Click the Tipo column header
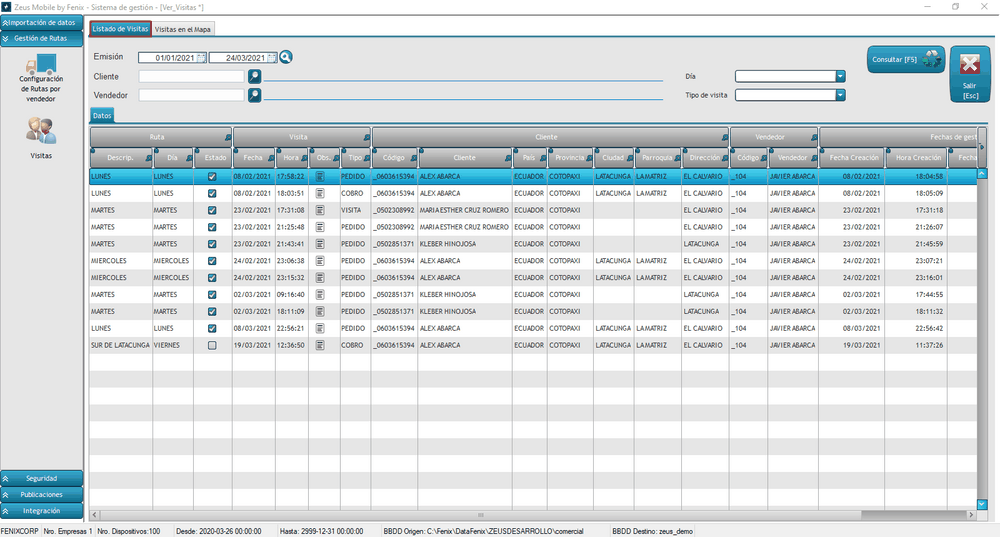Screen dimensions: 1000x537 pyautogui.click(x=356, y=158)
